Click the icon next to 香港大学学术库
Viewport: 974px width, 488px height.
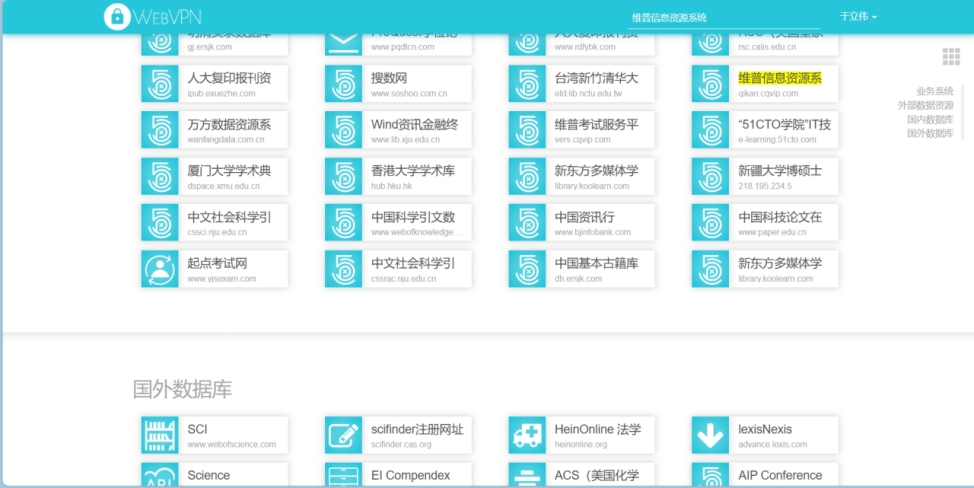pyautogui.click(x=344, y=176)
